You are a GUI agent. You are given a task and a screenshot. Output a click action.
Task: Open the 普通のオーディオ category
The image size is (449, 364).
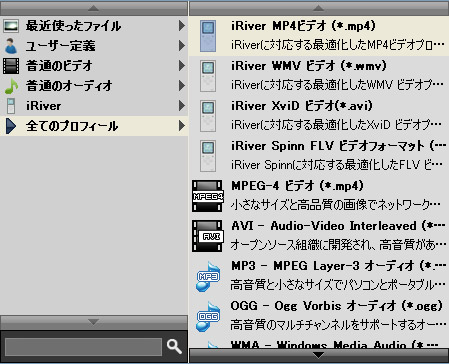coord(94,86)
